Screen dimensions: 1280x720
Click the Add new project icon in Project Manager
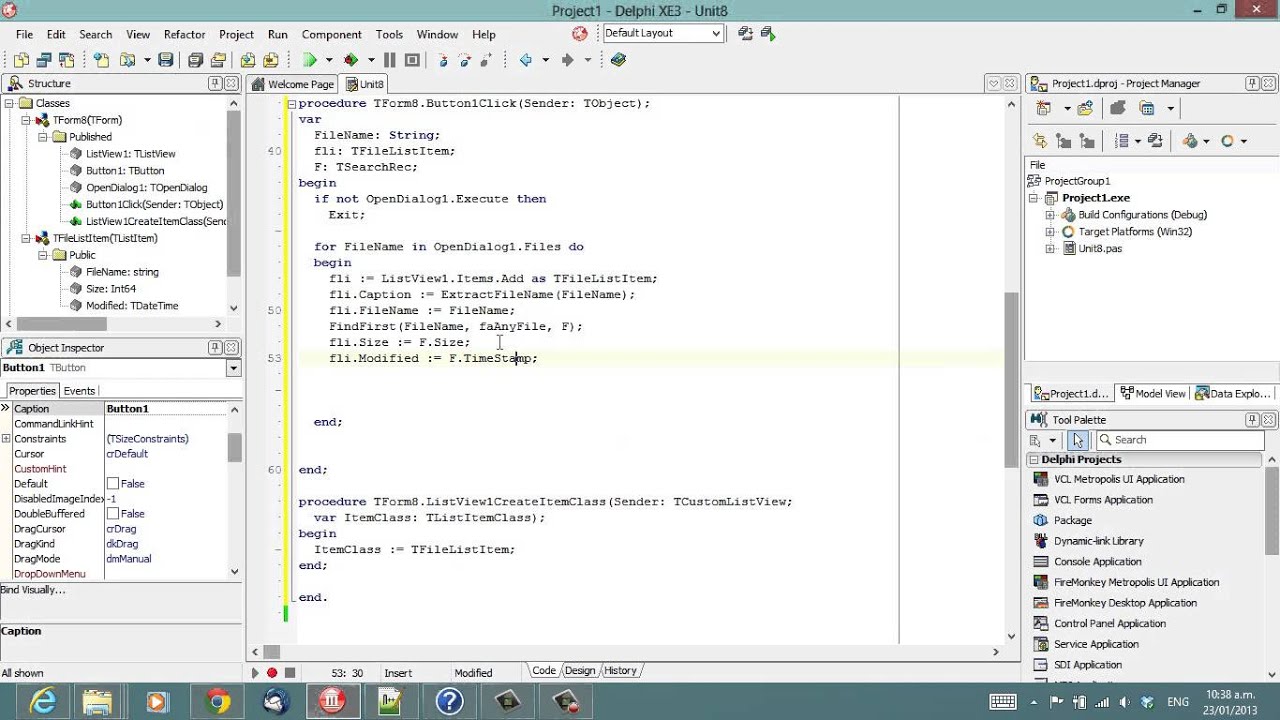click(1044, 108)
